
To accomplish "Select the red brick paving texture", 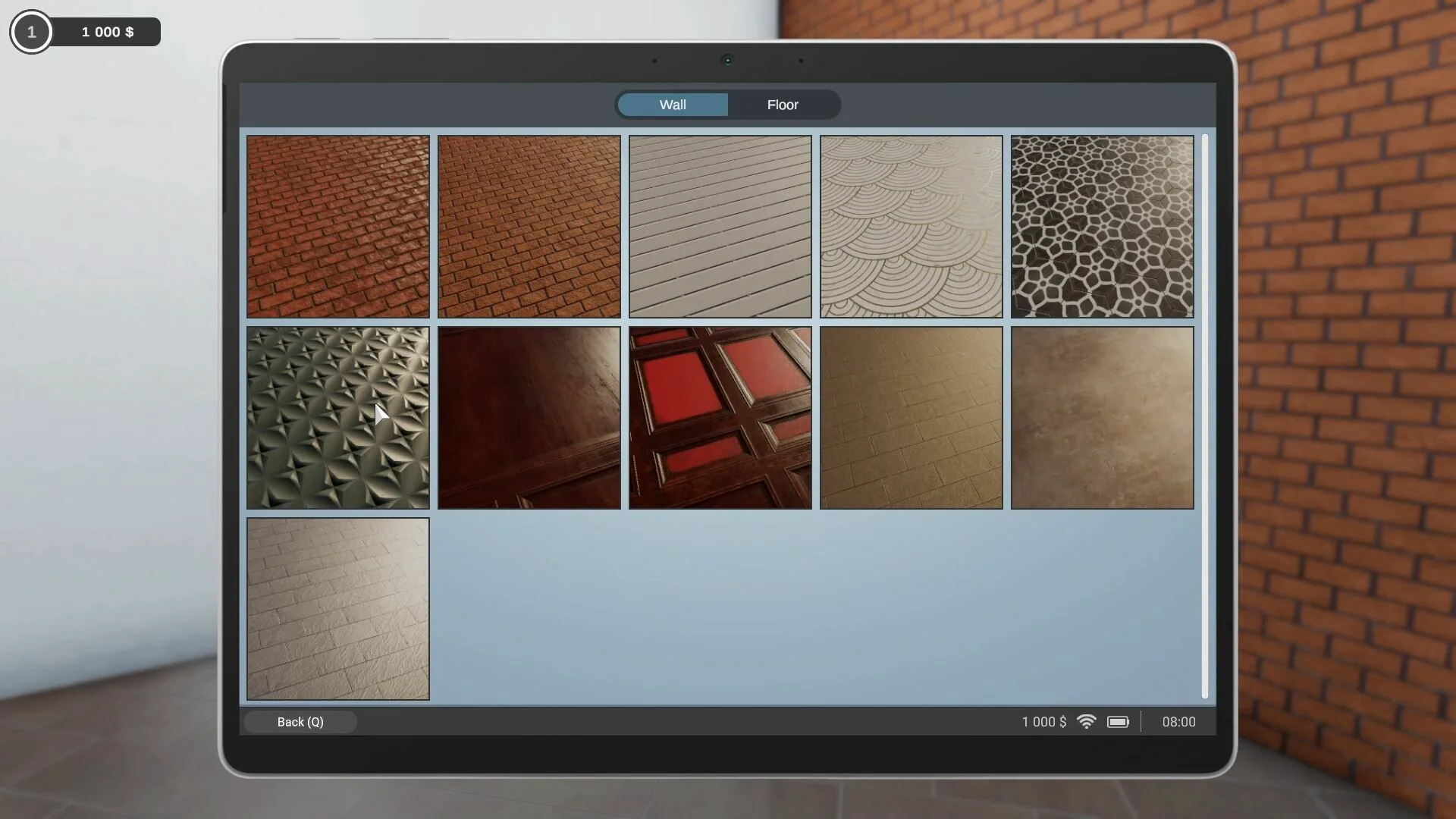I will point(337,227).
